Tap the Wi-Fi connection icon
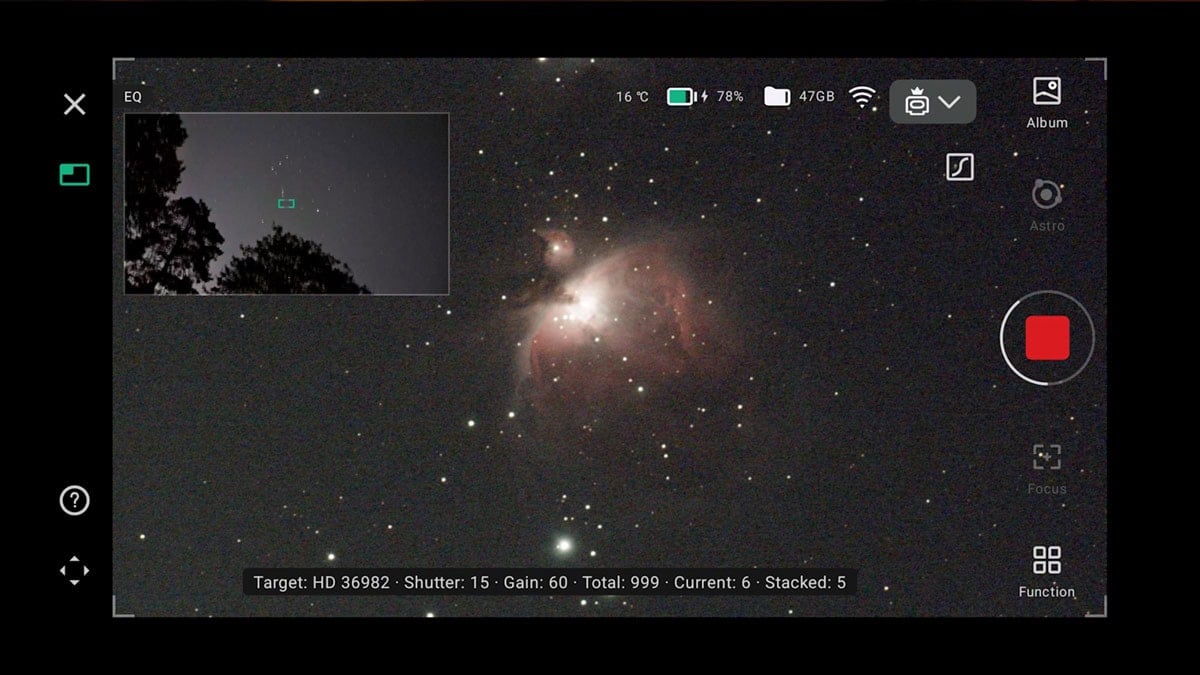1200x675 pixels. [x=862, y=97]
